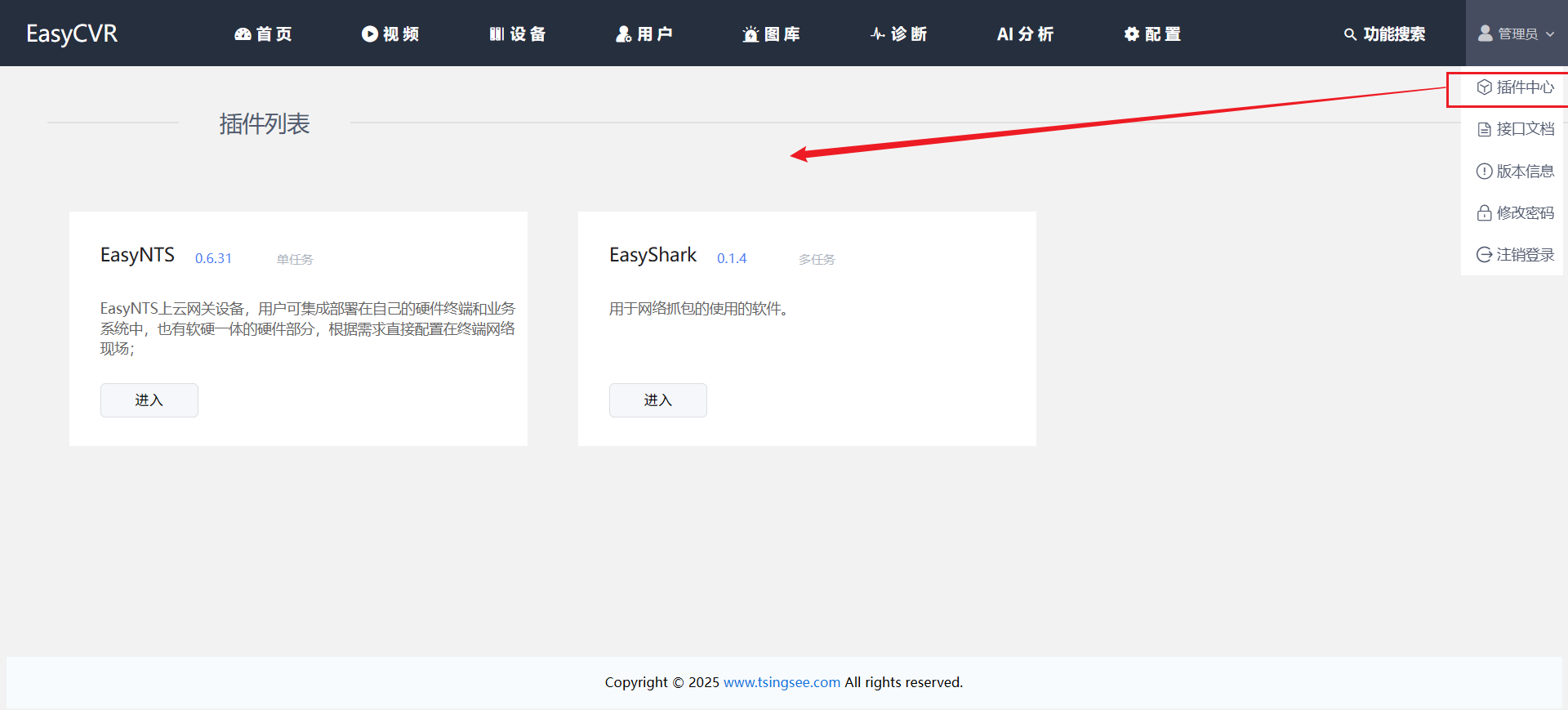This screenshot has width=1568, height=710.
Task: Open the 图库 gallery menu label
Action: coord(782,33)
